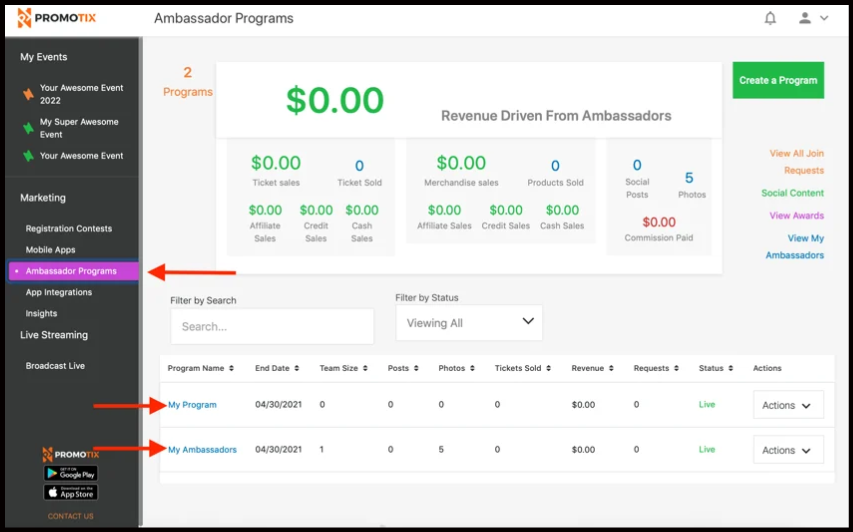The image size is (853, 532).
Task: Click the notification bell icon
Action: (770, 18)
